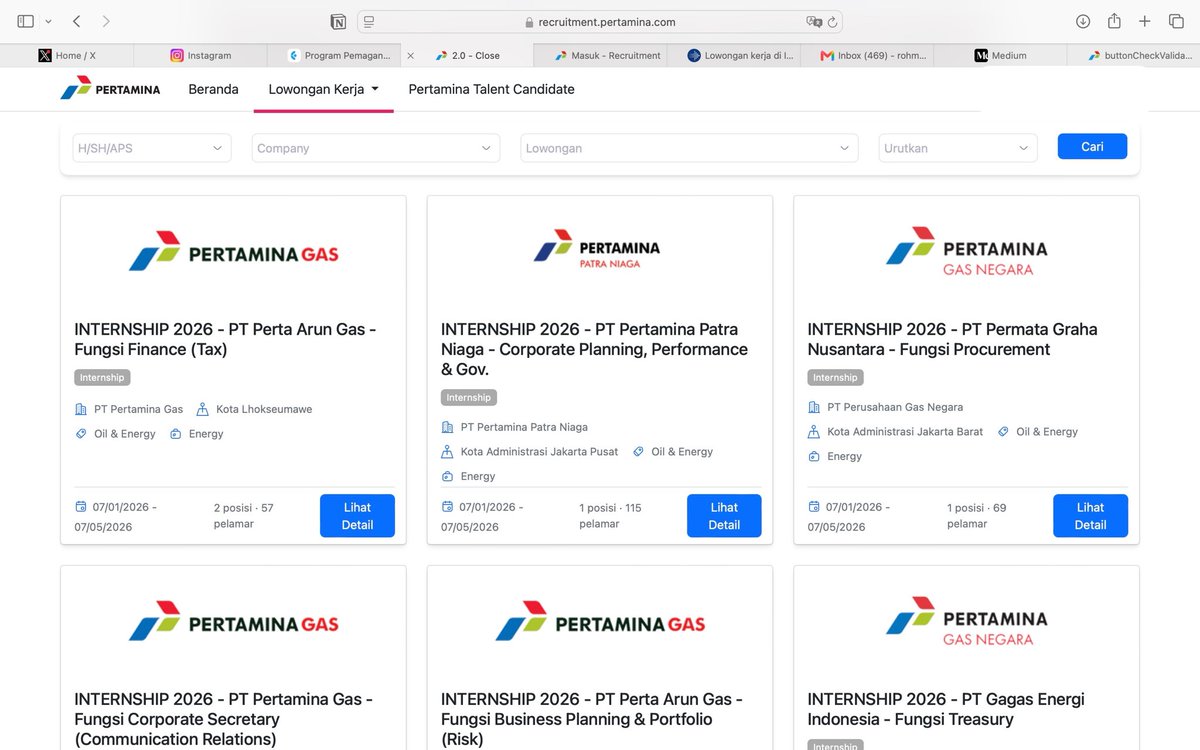Image resolution: width=1200 pixels, height=750 pixels.
Task: Open Pertamina Gas Corporate Secretary internship title
Action: point(224,719)
